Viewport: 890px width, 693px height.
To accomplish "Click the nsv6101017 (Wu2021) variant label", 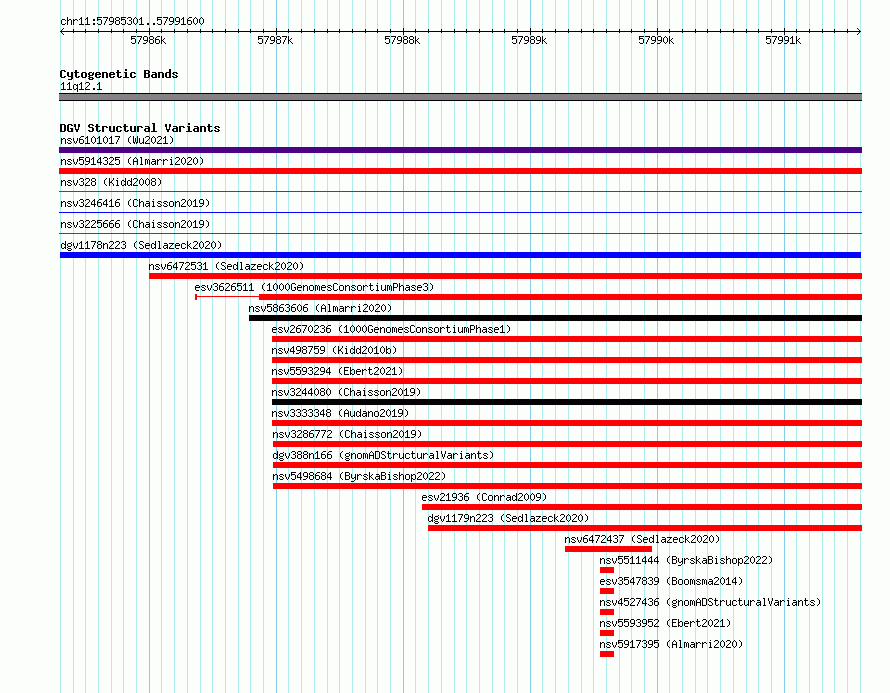I will [117, 140].
